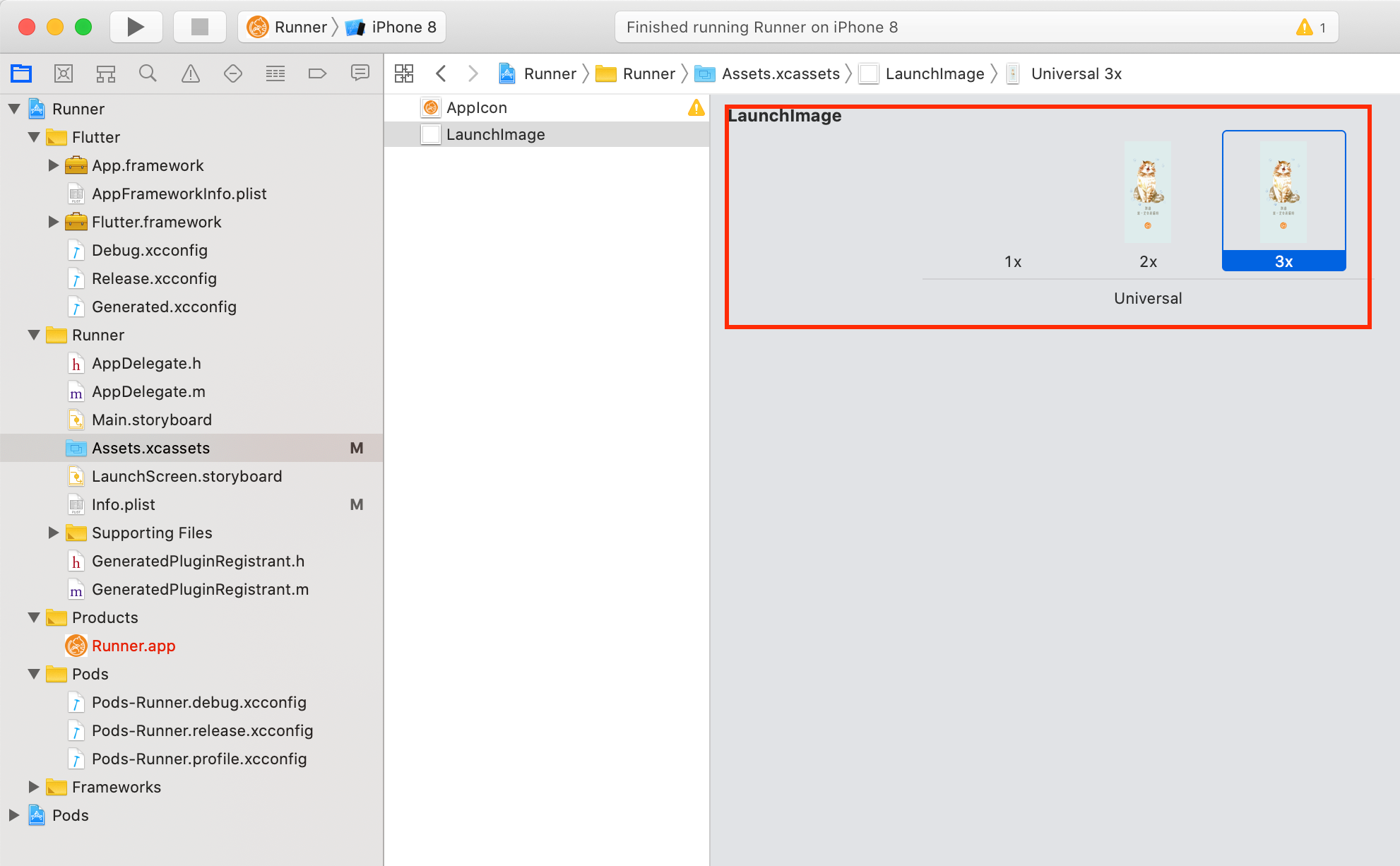The height and width of the screenshot is (866, 1400).
Task: Click the Run (play) button
Action: [136, 27]
